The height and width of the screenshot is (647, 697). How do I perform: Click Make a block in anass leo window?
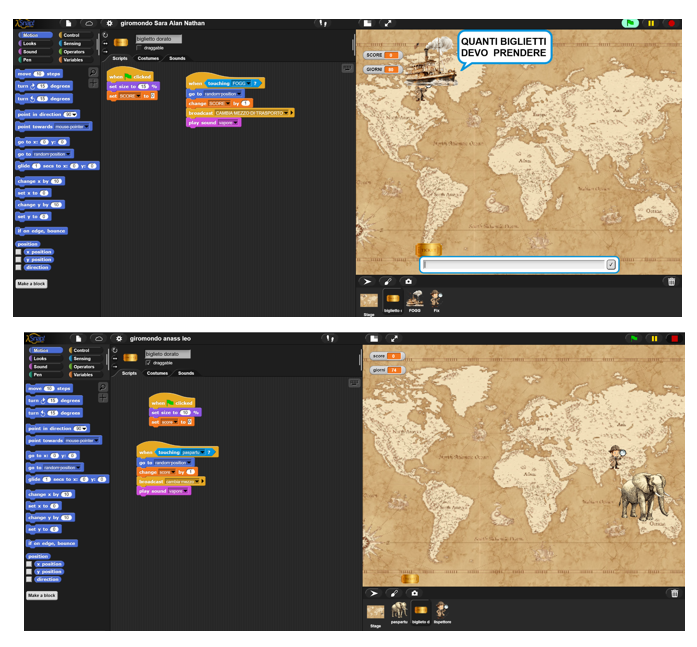tap(42, 595)
